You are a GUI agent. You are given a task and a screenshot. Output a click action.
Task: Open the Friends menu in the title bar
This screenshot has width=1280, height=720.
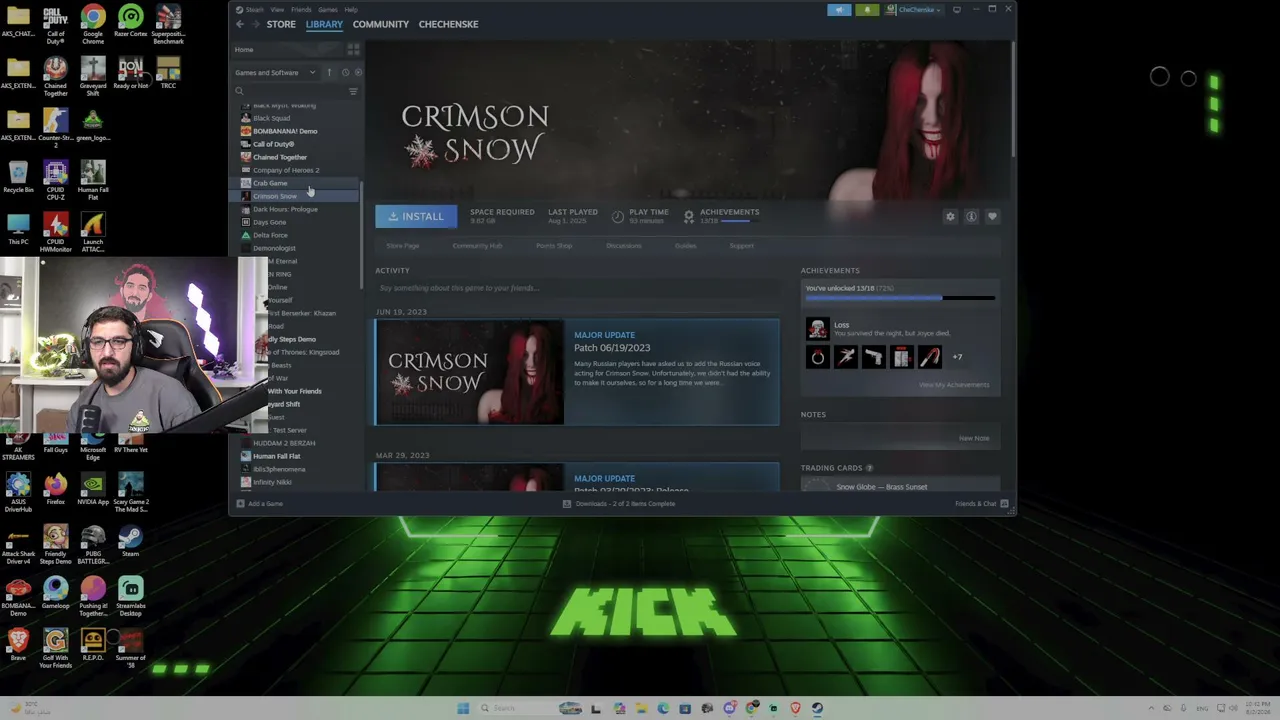[301, 10]
